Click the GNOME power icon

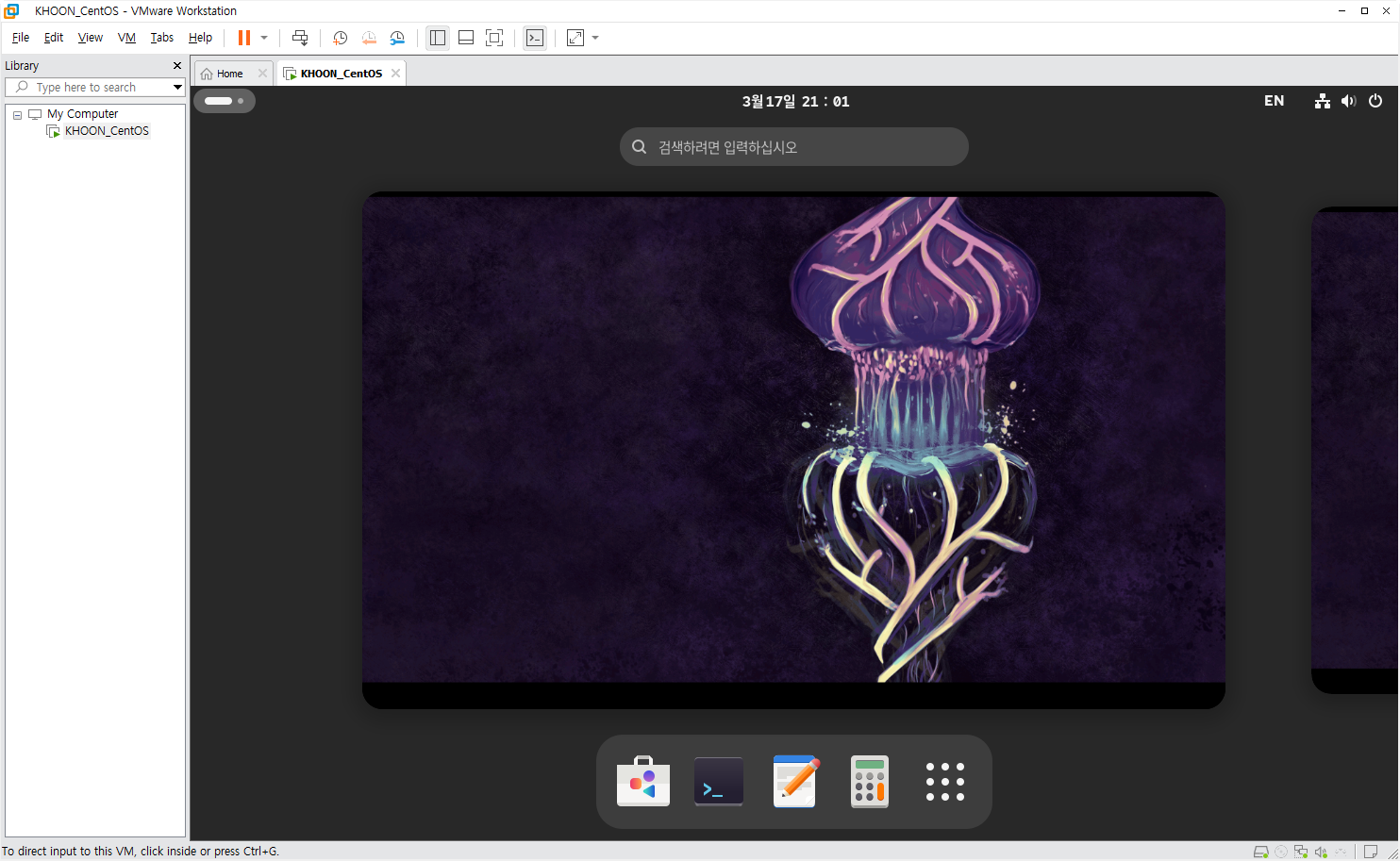tap(1375, 101)
